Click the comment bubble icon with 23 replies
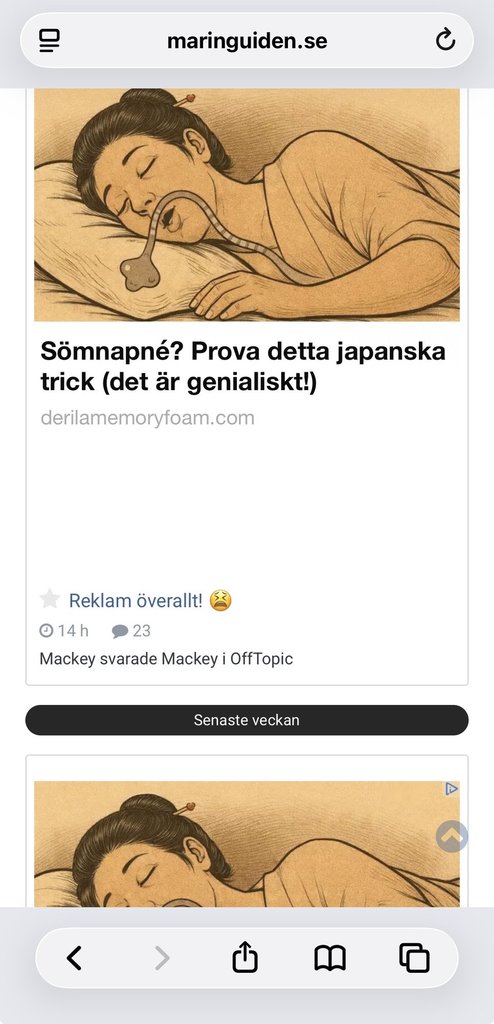 (120, 632)
